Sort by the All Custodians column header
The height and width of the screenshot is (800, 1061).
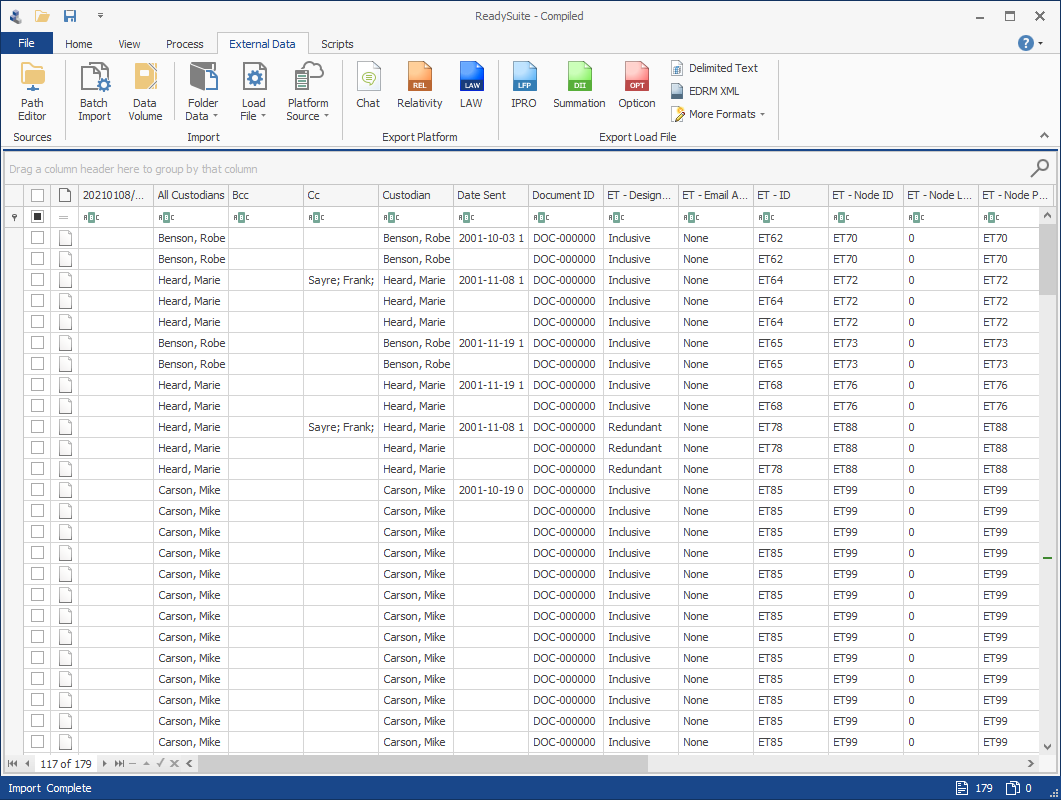click(191, 196)
